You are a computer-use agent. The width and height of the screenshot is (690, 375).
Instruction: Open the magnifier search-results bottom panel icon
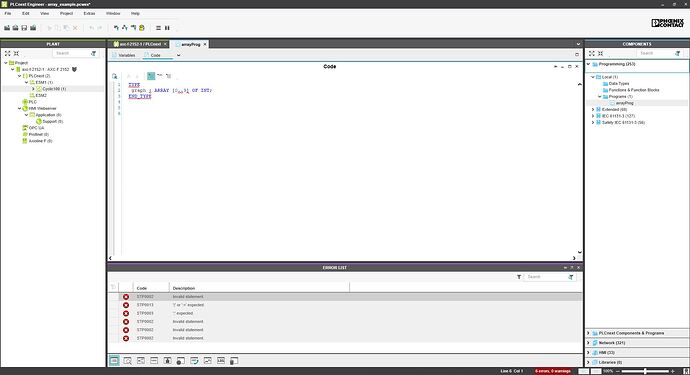[x=128, y=360]
